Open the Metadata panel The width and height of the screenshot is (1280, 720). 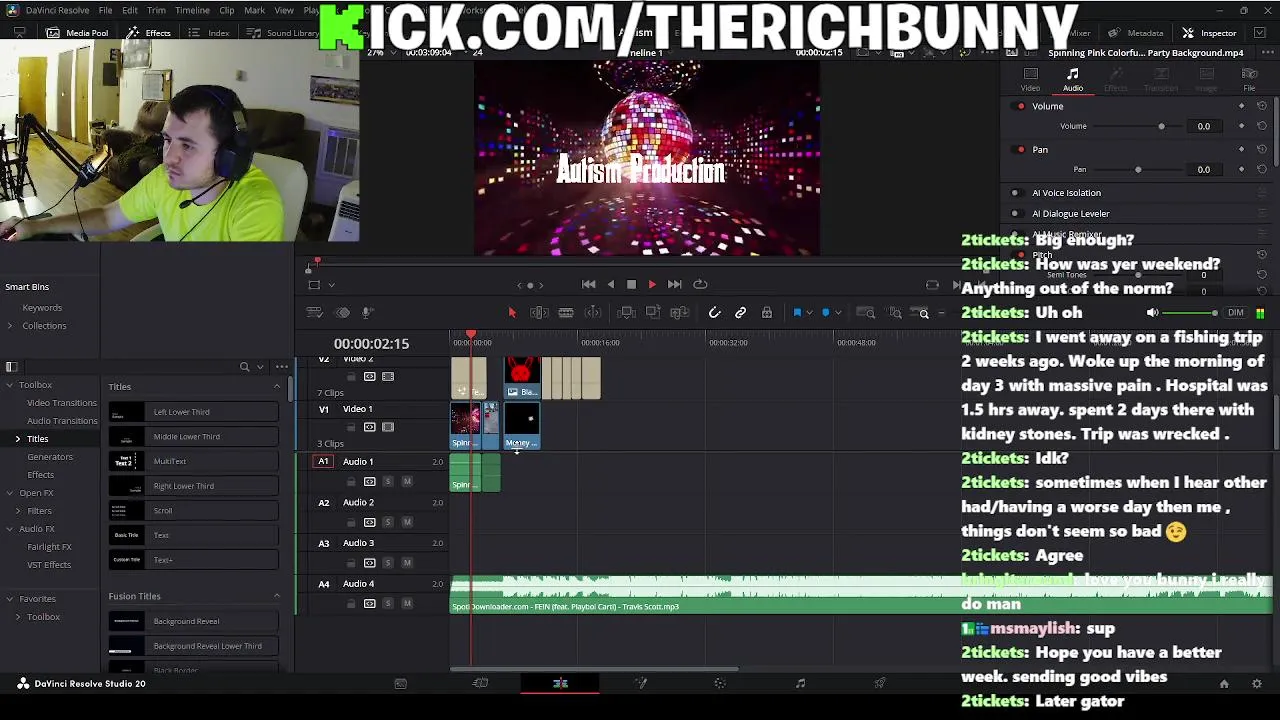coord(1136,33)
